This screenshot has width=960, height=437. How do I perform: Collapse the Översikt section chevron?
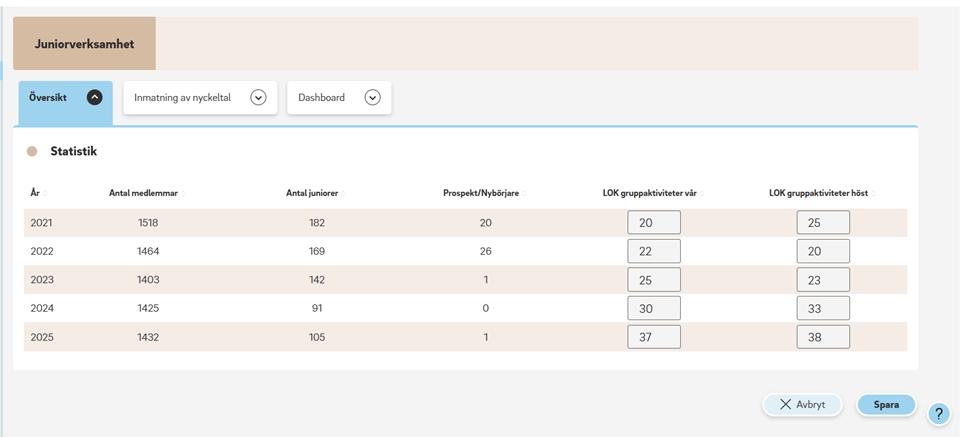click(95, 98)
